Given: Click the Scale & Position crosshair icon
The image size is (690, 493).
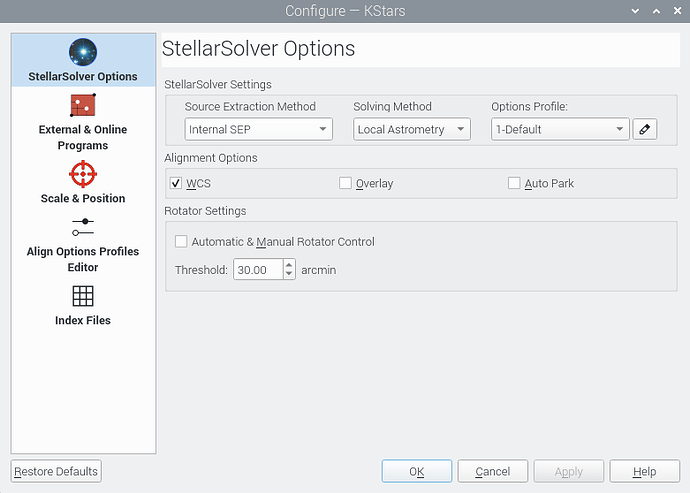Looking at the screenshot, I should tap(83, 174).
